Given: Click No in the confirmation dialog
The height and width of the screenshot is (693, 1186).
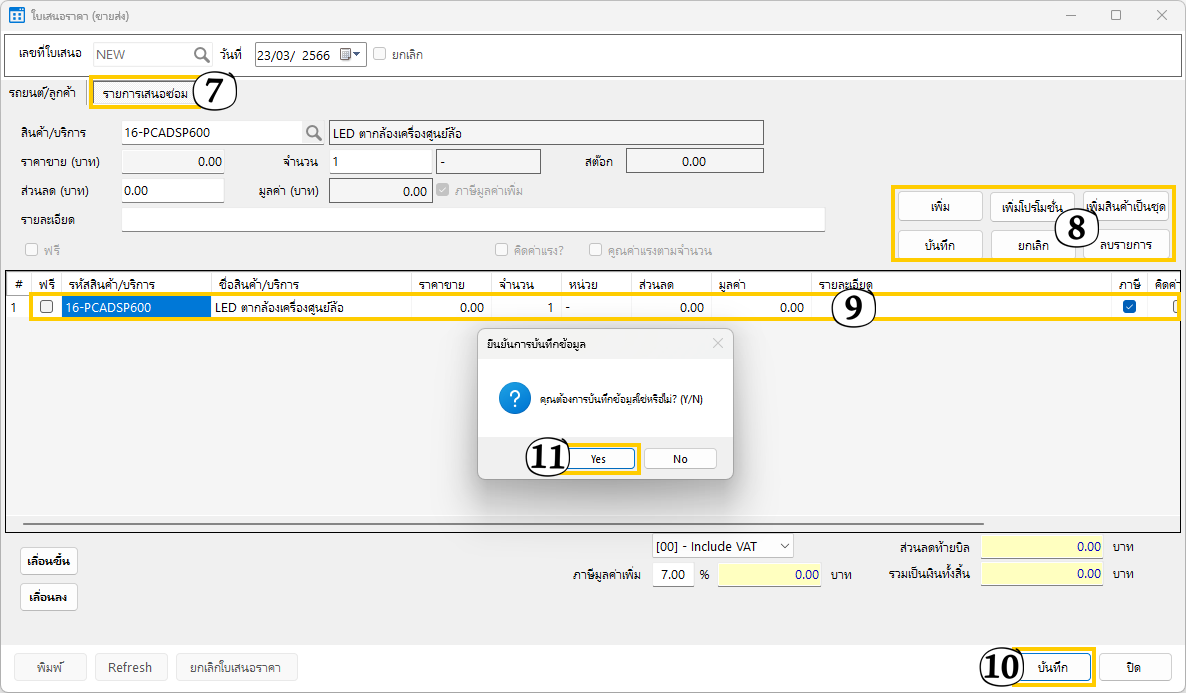Looking at the screenshot, I should [x=680, y=459].
